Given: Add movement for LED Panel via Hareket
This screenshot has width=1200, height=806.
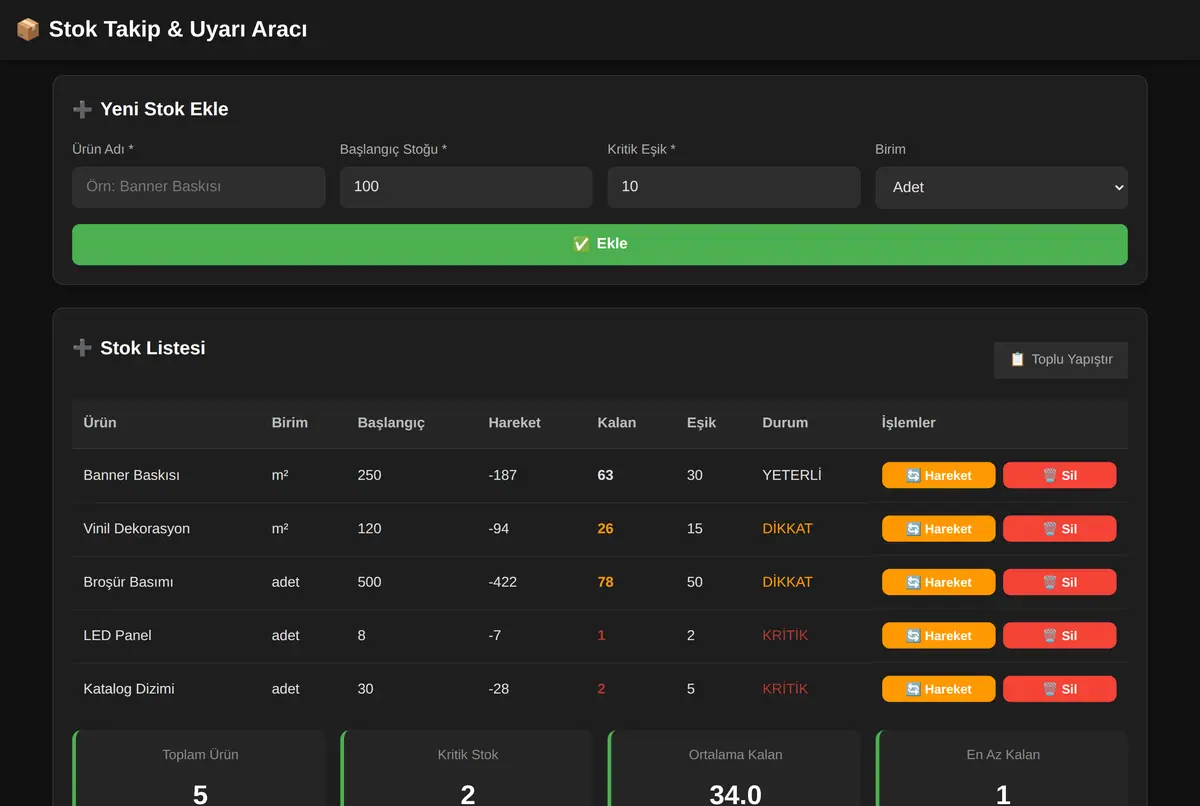Looking at the screenshot, I should pyautogui.click(x=939, y=636).
